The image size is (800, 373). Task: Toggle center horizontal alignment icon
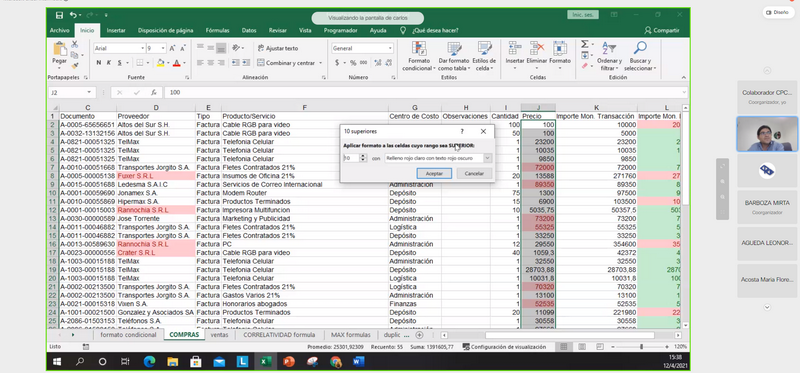[210, 63]
